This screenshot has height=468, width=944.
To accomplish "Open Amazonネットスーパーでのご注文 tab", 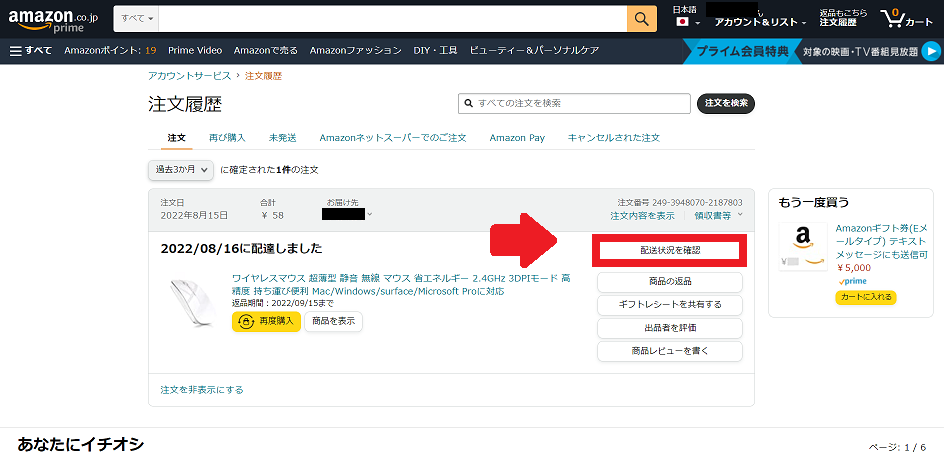I will (x=393, y=138).
